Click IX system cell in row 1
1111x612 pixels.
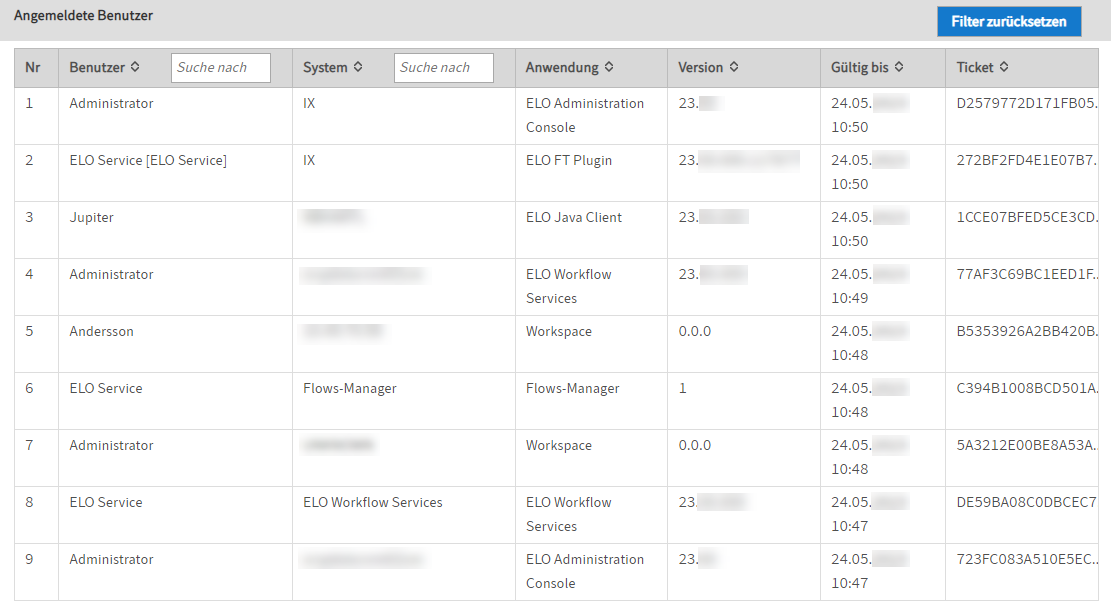point(309,103)
